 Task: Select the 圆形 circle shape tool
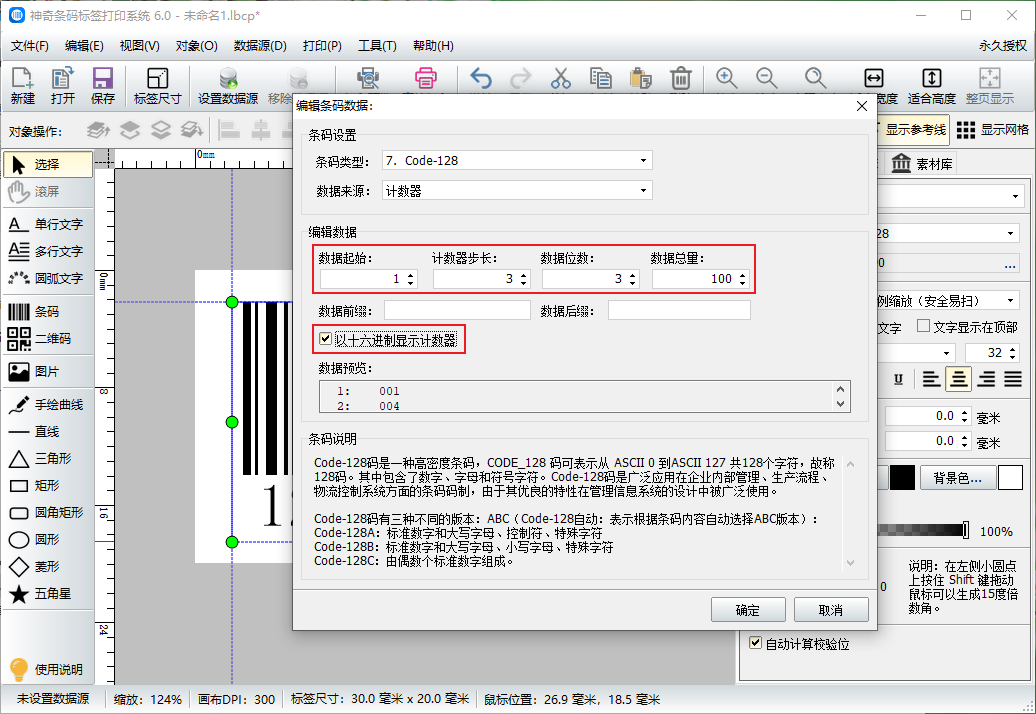pos(48,540)
